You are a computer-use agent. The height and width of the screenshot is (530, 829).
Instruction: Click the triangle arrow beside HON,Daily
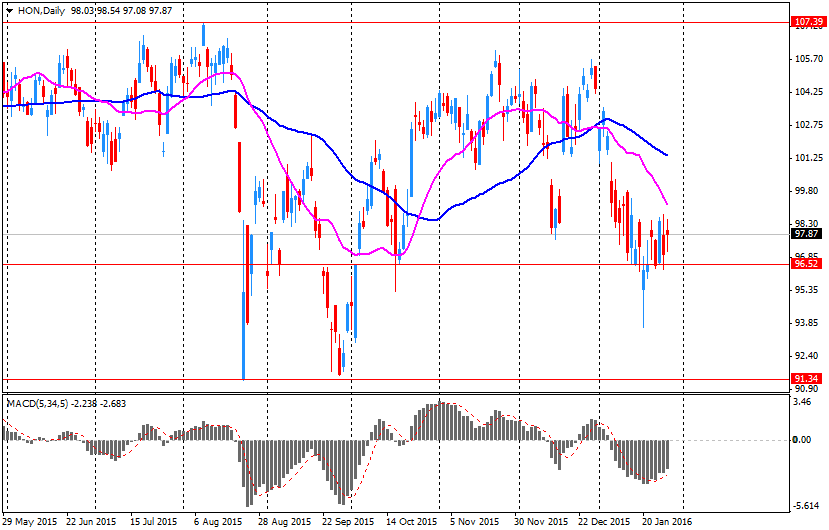(x=9, y=9)
